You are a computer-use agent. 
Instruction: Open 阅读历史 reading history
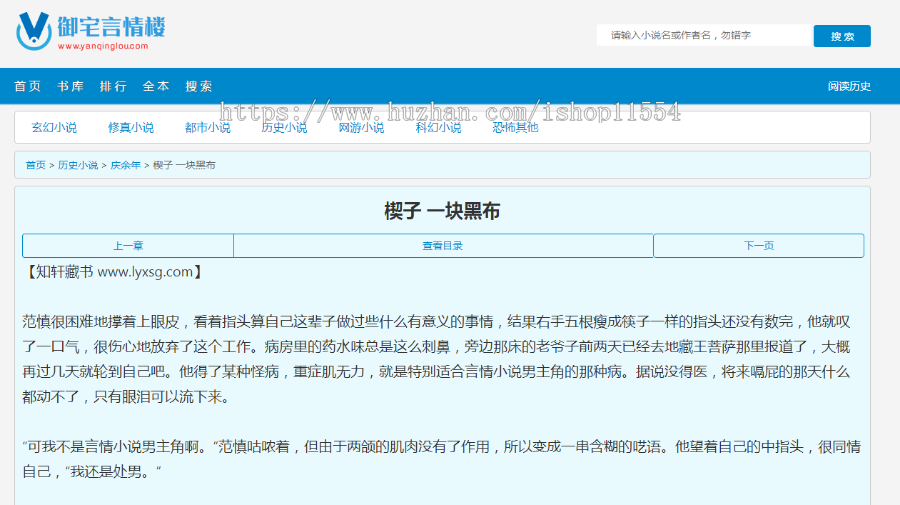(x=849, y=87)
